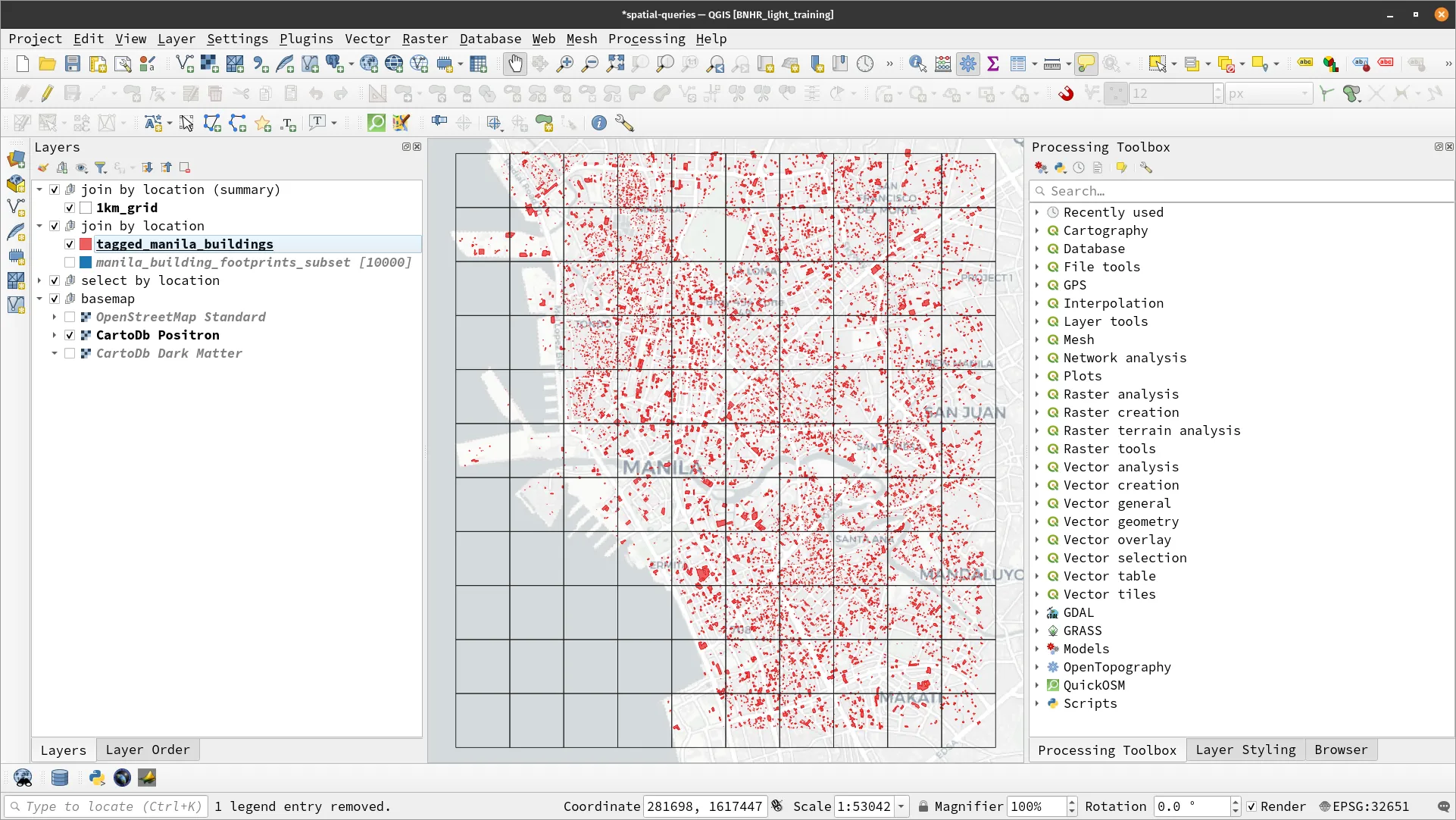Open the Vector menu
Screen dimensions: 1456x820
(x=367, y=39)
